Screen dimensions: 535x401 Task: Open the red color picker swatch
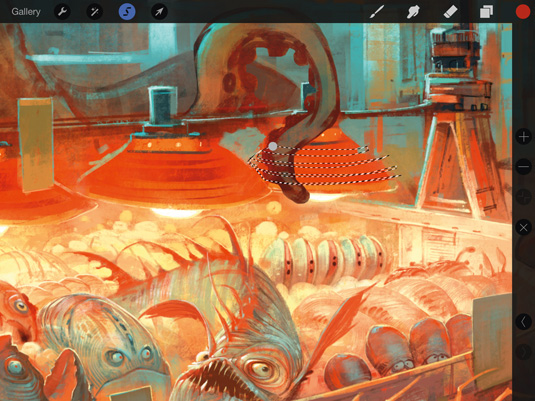click(x=523, y=12)
